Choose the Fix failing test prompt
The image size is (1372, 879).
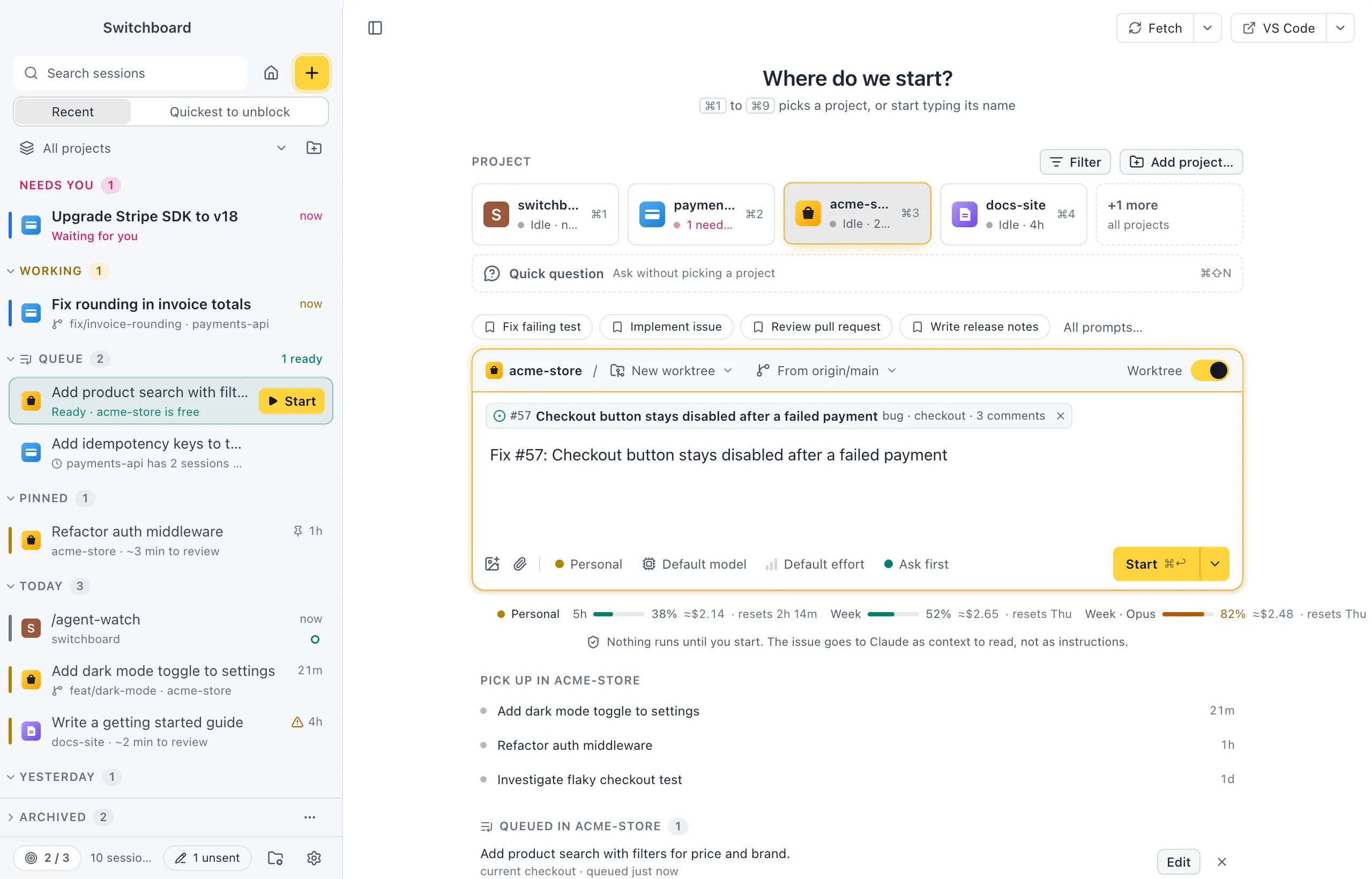click(x=532, y=327)
